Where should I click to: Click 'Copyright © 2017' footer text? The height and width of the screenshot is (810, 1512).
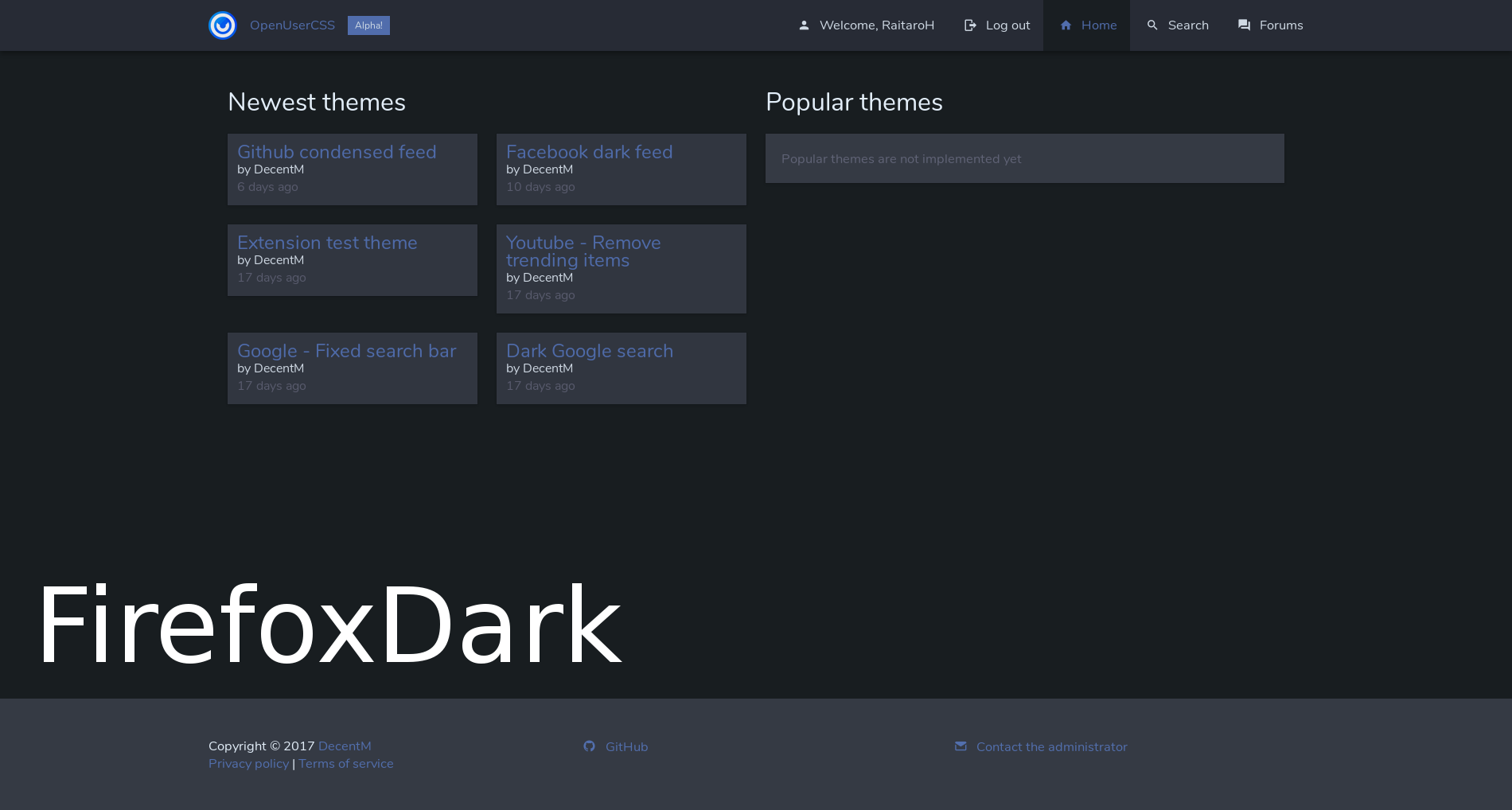[262, 746]
